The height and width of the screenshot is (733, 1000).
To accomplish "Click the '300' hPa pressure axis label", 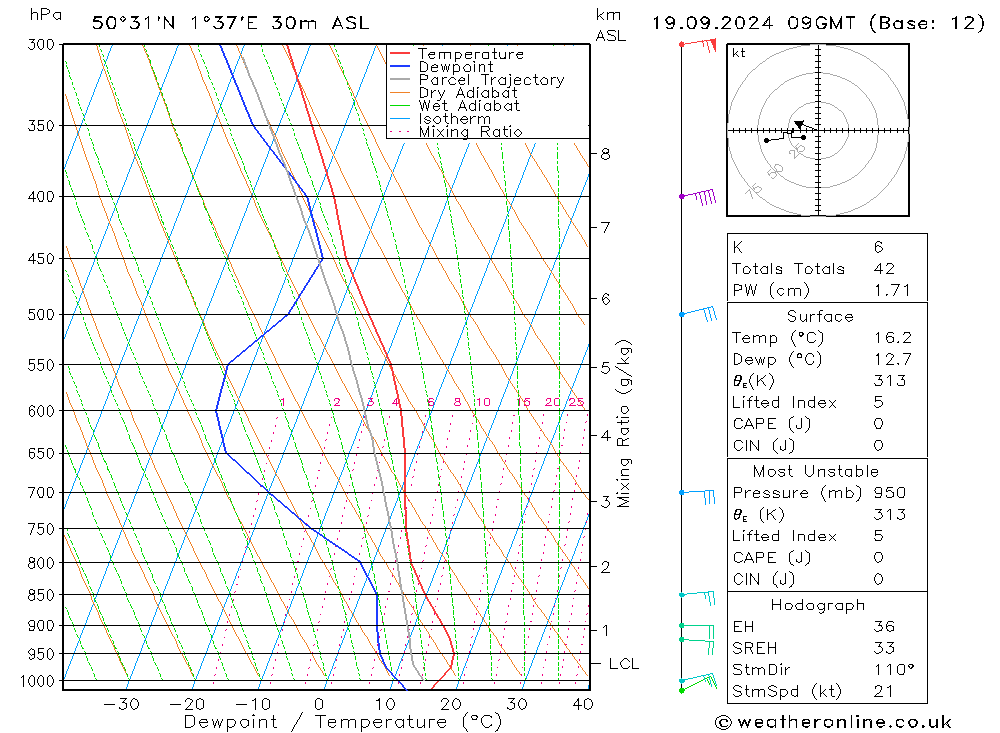I will (41, 45).
